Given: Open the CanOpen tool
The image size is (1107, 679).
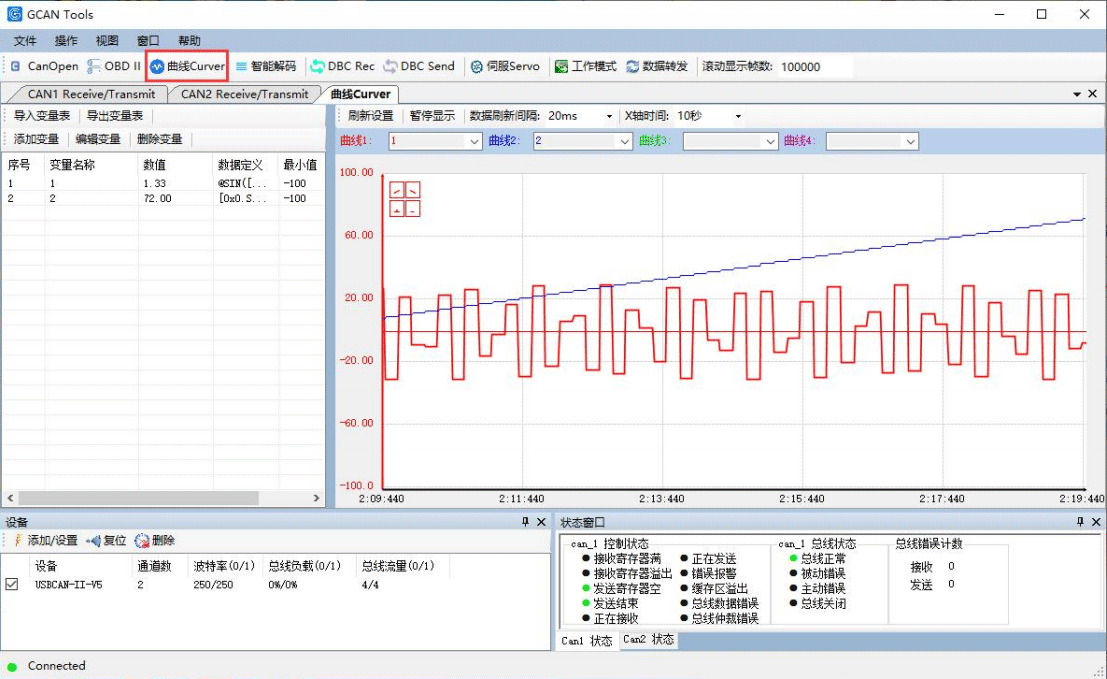Looking at the screenshot, I should (44, 66).
